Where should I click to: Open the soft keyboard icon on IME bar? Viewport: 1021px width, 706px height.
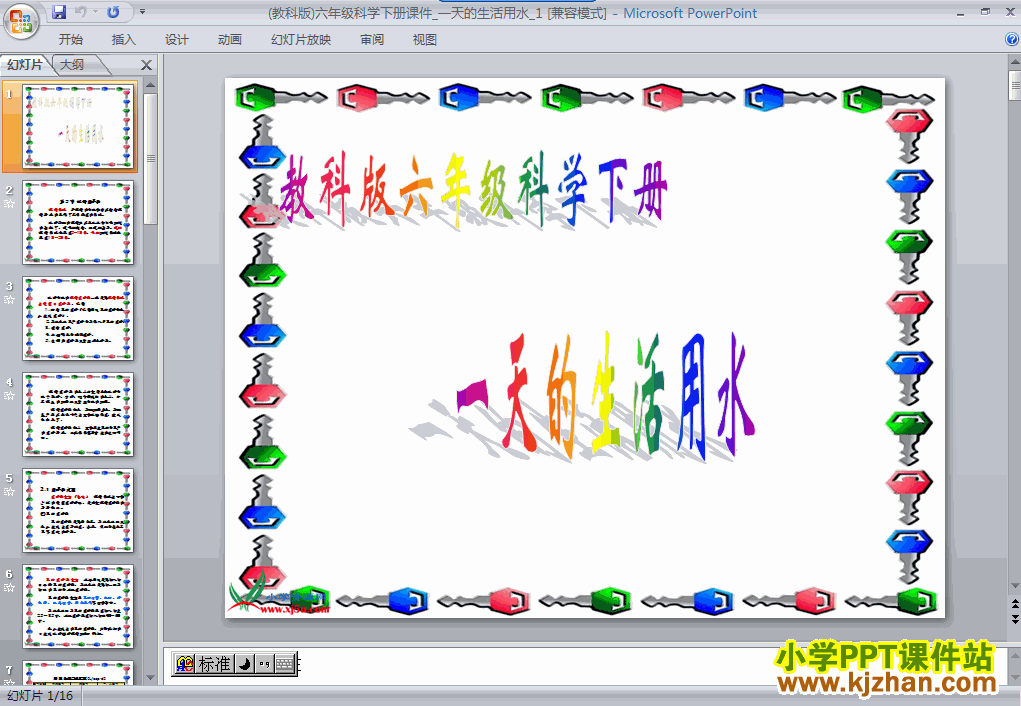pyautogui.click(x=285, y=664)
